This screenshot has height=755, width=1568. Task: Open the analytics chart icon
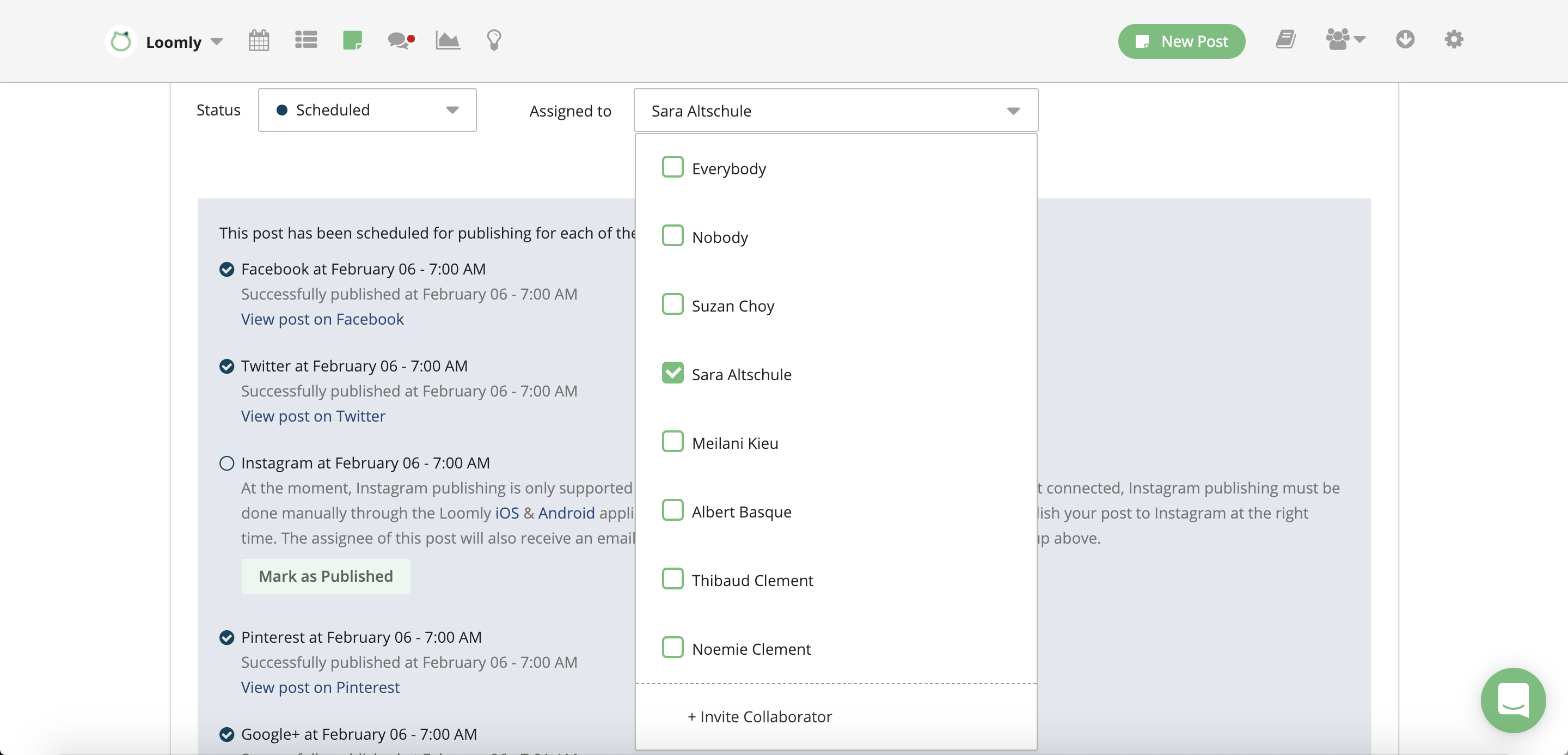[448, 40]
